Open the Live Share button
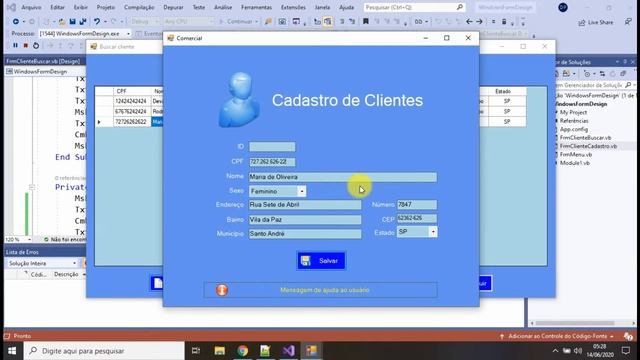The height and width of the screenshot is (360, 640). pyautogui.click(x=596, y=22)
